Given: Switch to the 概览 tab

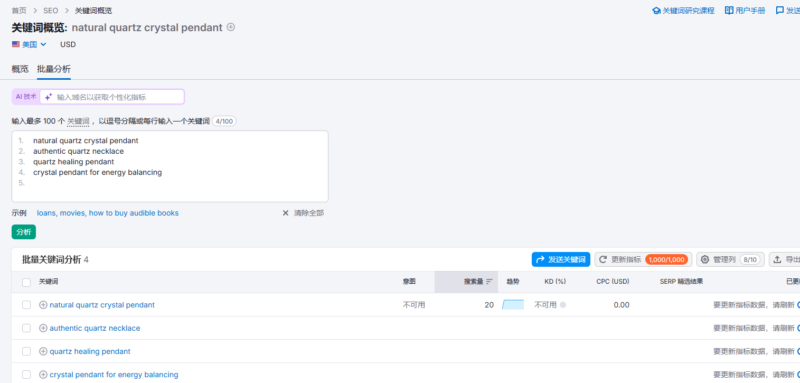Looking at the screenshot, I should (x=20, y=69).
